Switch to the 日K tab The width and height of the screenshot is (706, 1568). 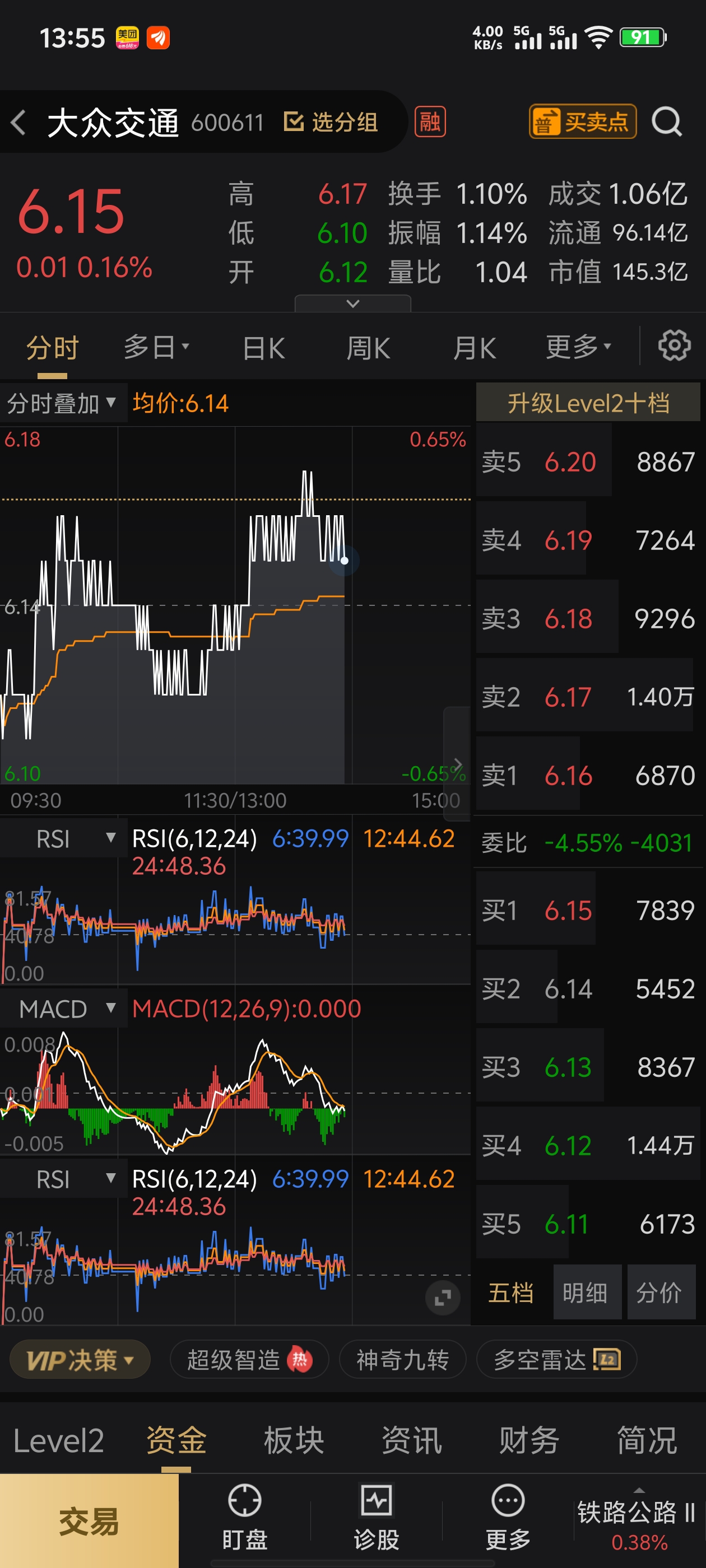[263, 348]
